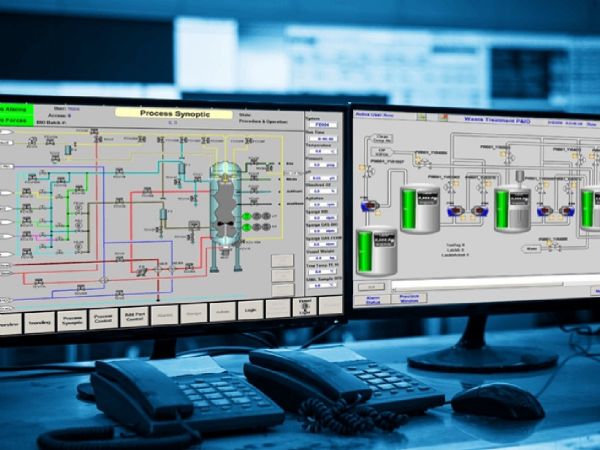Click the green level bar of second tank

coord(407,208)
